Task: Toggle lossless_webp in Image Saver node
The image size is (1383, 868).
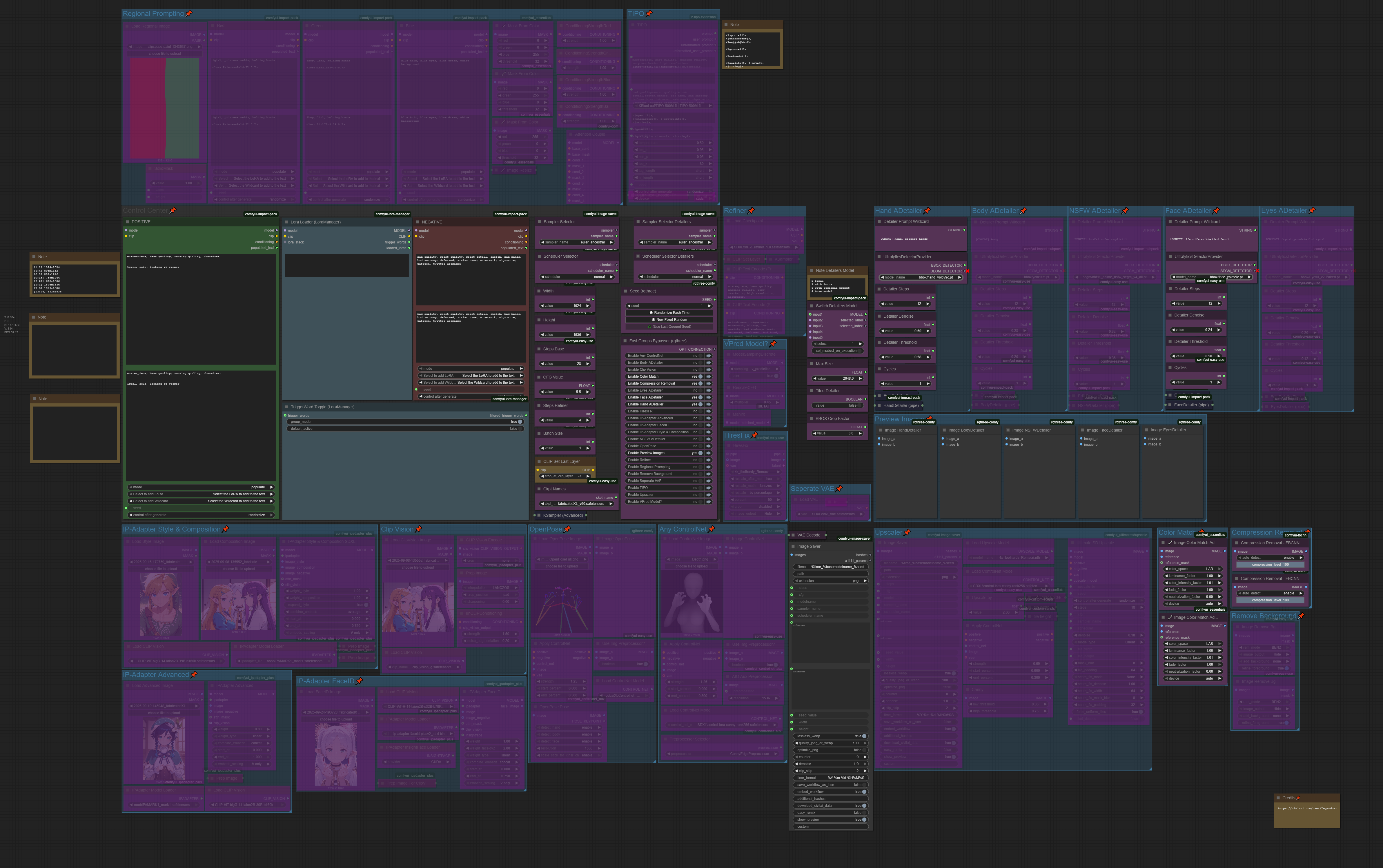Action: click(x=864, y=736)
